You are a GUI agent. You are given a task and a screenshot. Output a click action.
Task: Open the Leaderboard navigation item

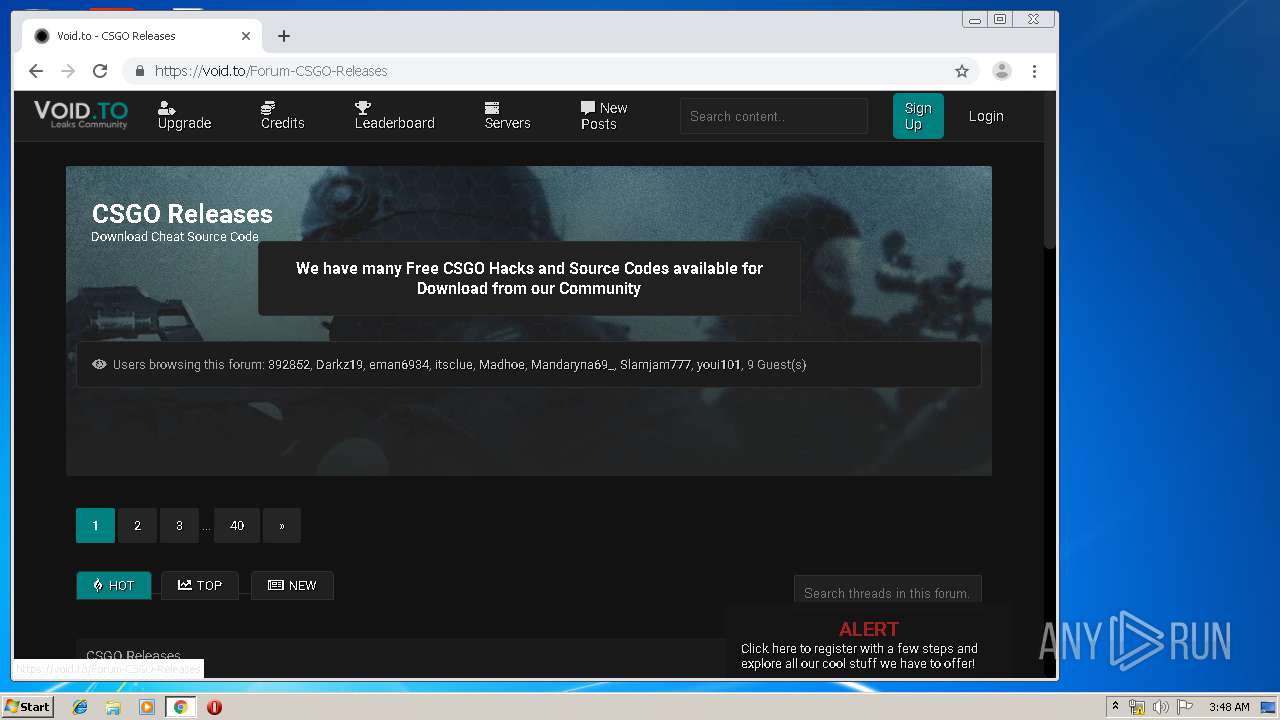[x=394, y=116]
